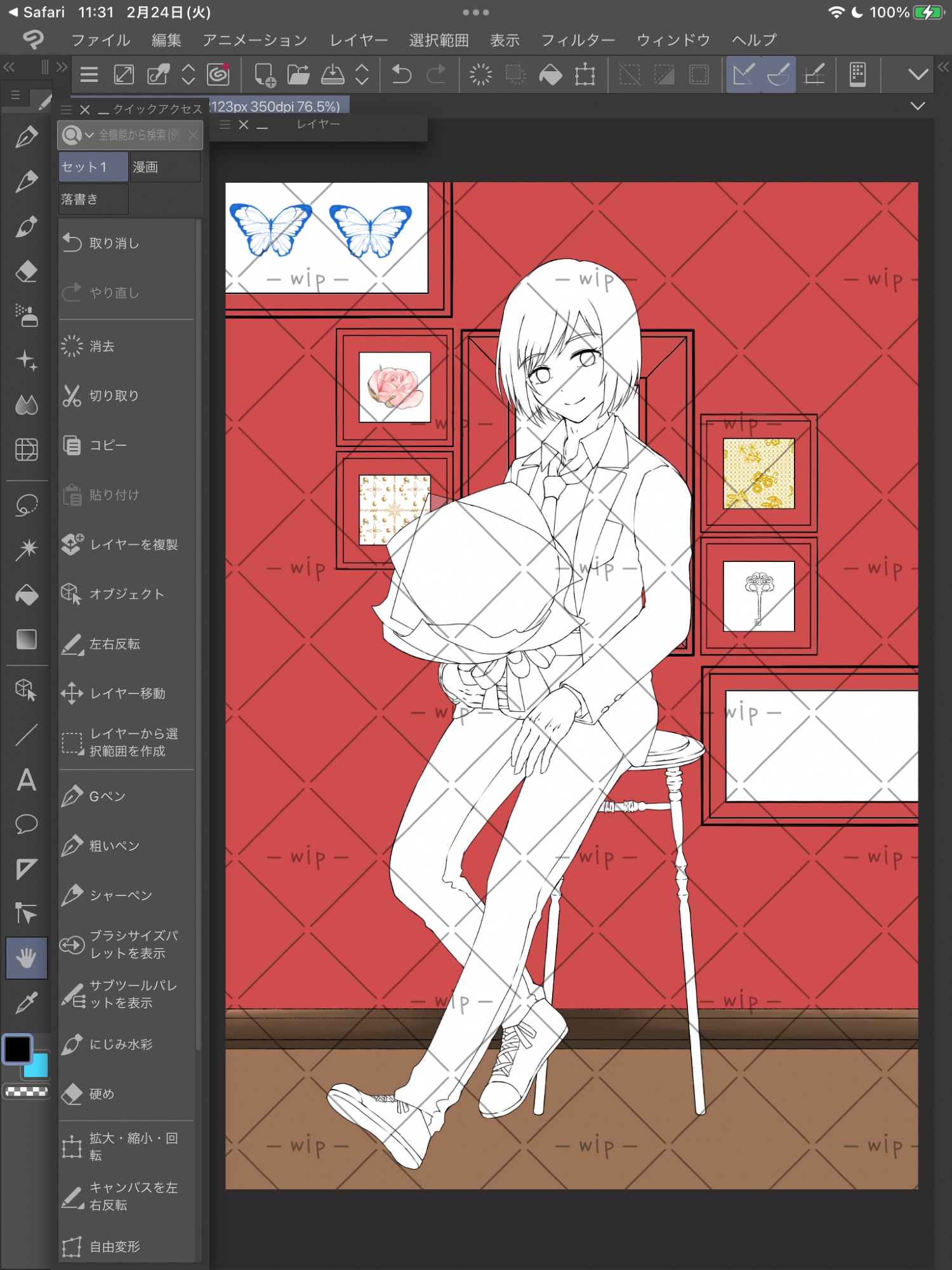The width and height of the screenshot is (952, 1270).
Task: Expand the canvas tab list chevron
Action: 917,106
